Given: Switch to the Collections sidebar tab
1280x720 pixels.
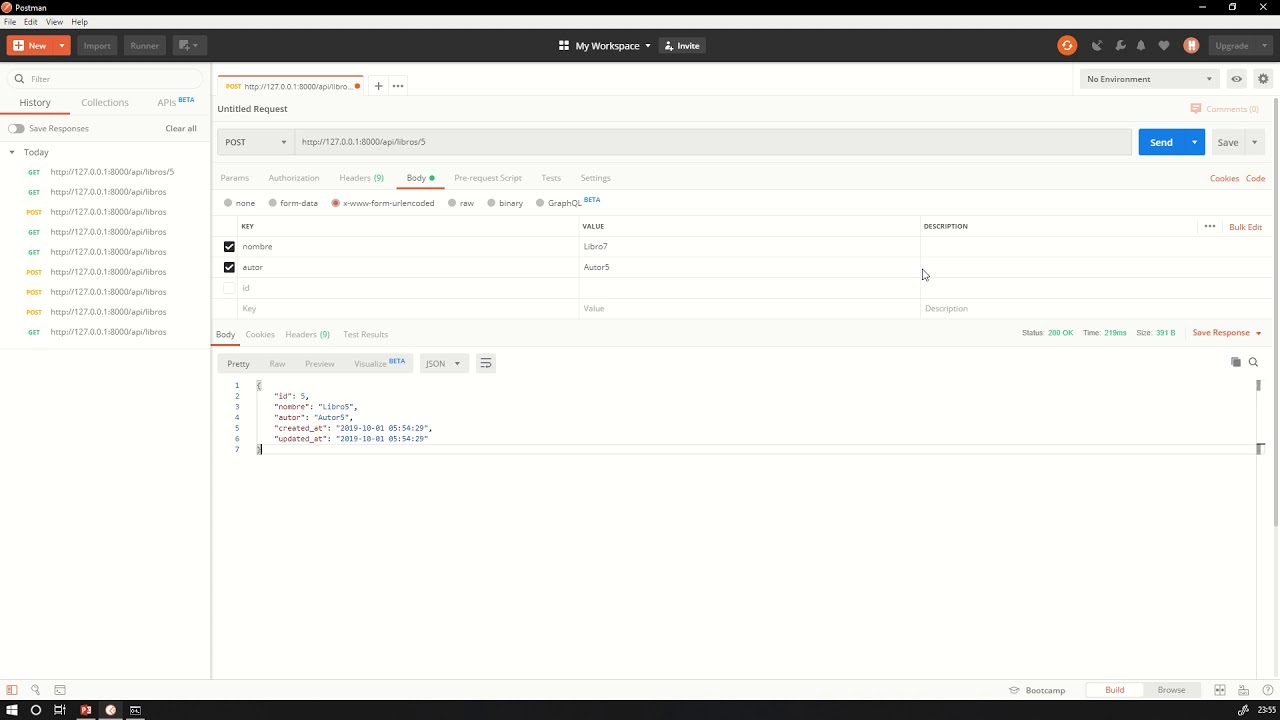Looking at the screenshot, I should (x=105, y=102).
